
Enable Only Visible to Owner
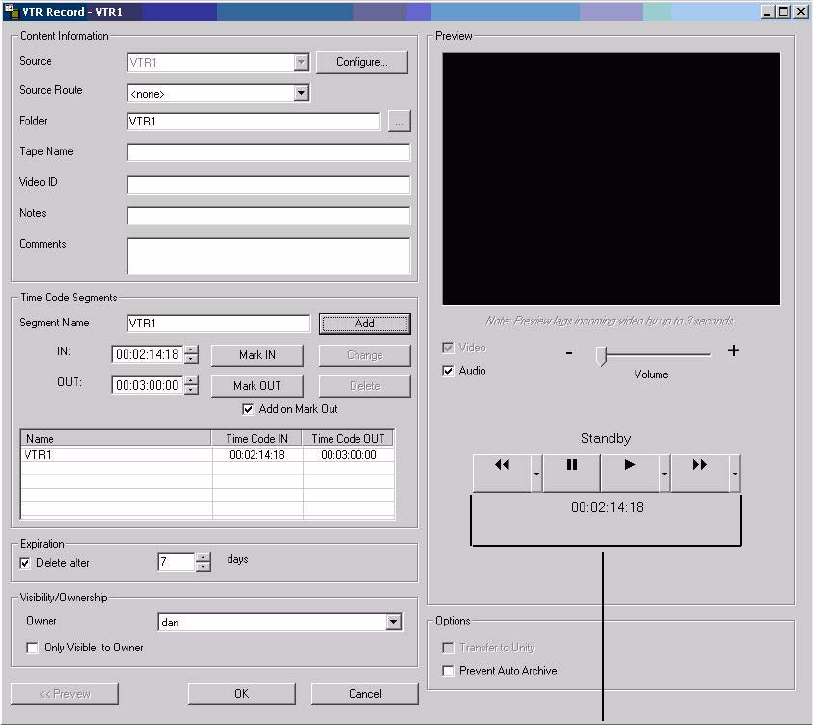pos(32,648)
